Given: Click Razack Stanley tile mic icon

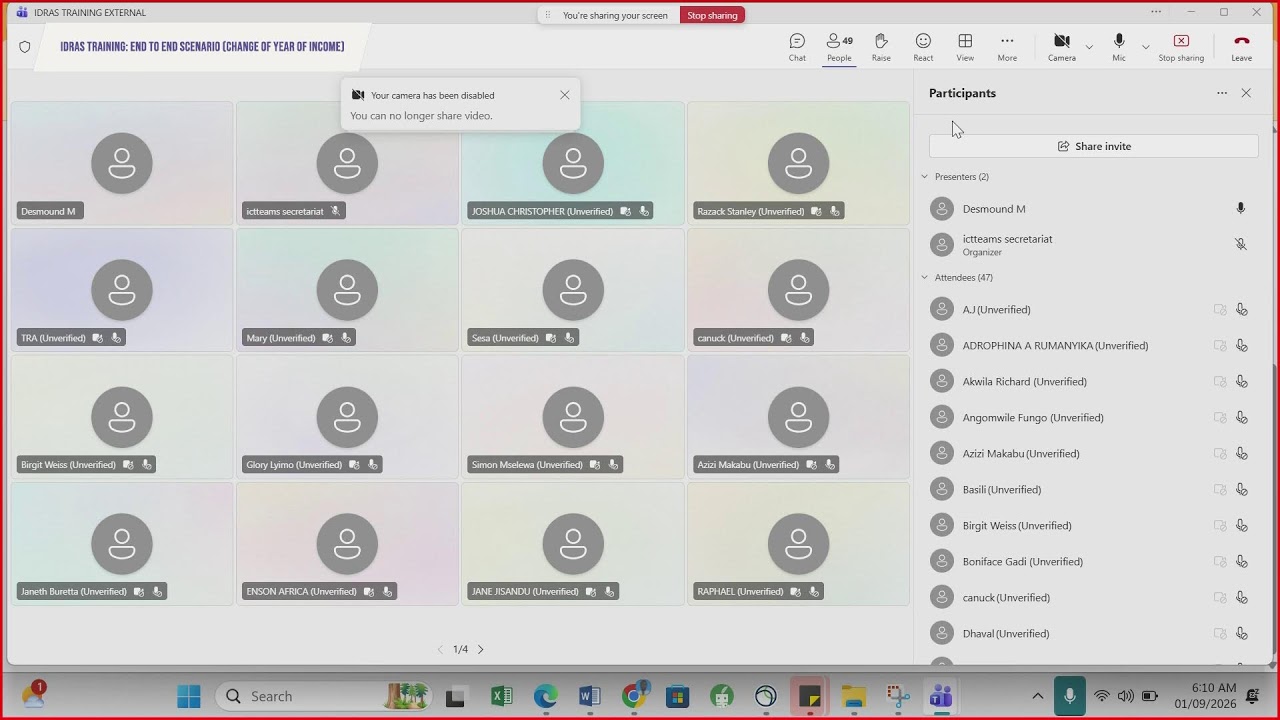Looking at the screenshot, I should [x=835, y=211].
